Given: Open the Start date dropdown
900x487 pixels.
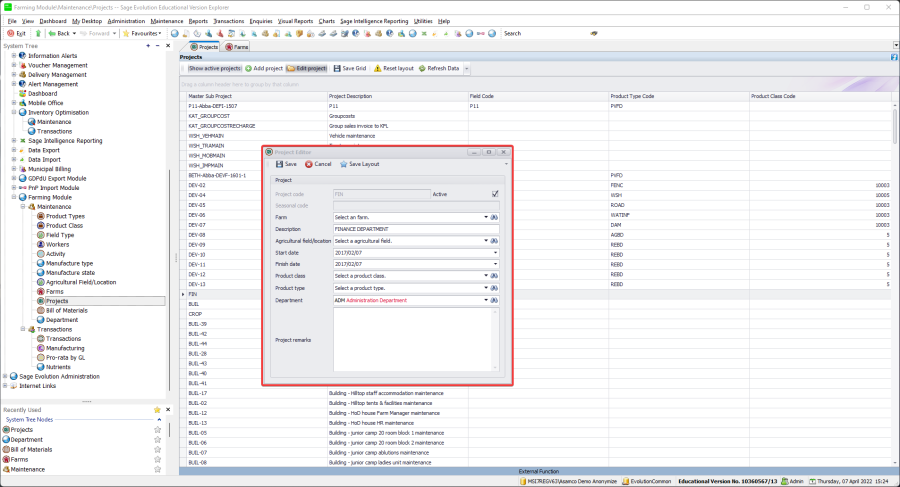Looking at the screenshot, I should pos(494,252).
